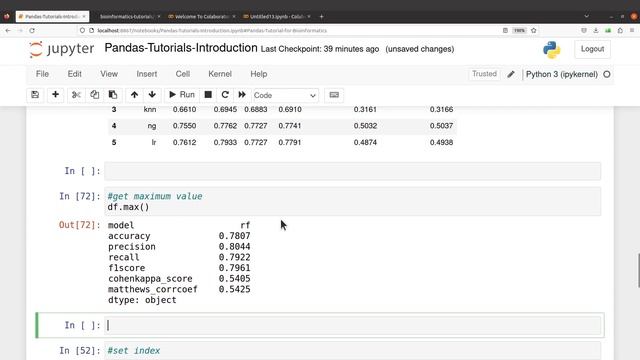Open a new browser tab
Screen dimensions: 640x360
pos(322,16)
